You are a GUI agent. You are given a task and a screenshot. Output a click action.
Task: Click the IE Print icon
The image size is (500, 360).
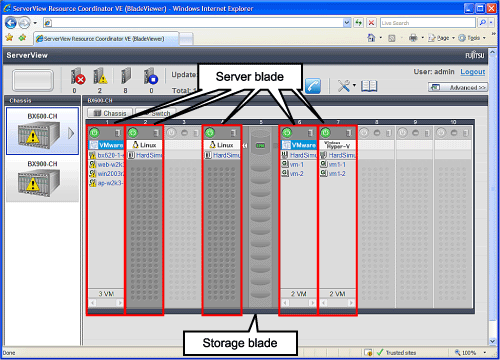[413, 38]
